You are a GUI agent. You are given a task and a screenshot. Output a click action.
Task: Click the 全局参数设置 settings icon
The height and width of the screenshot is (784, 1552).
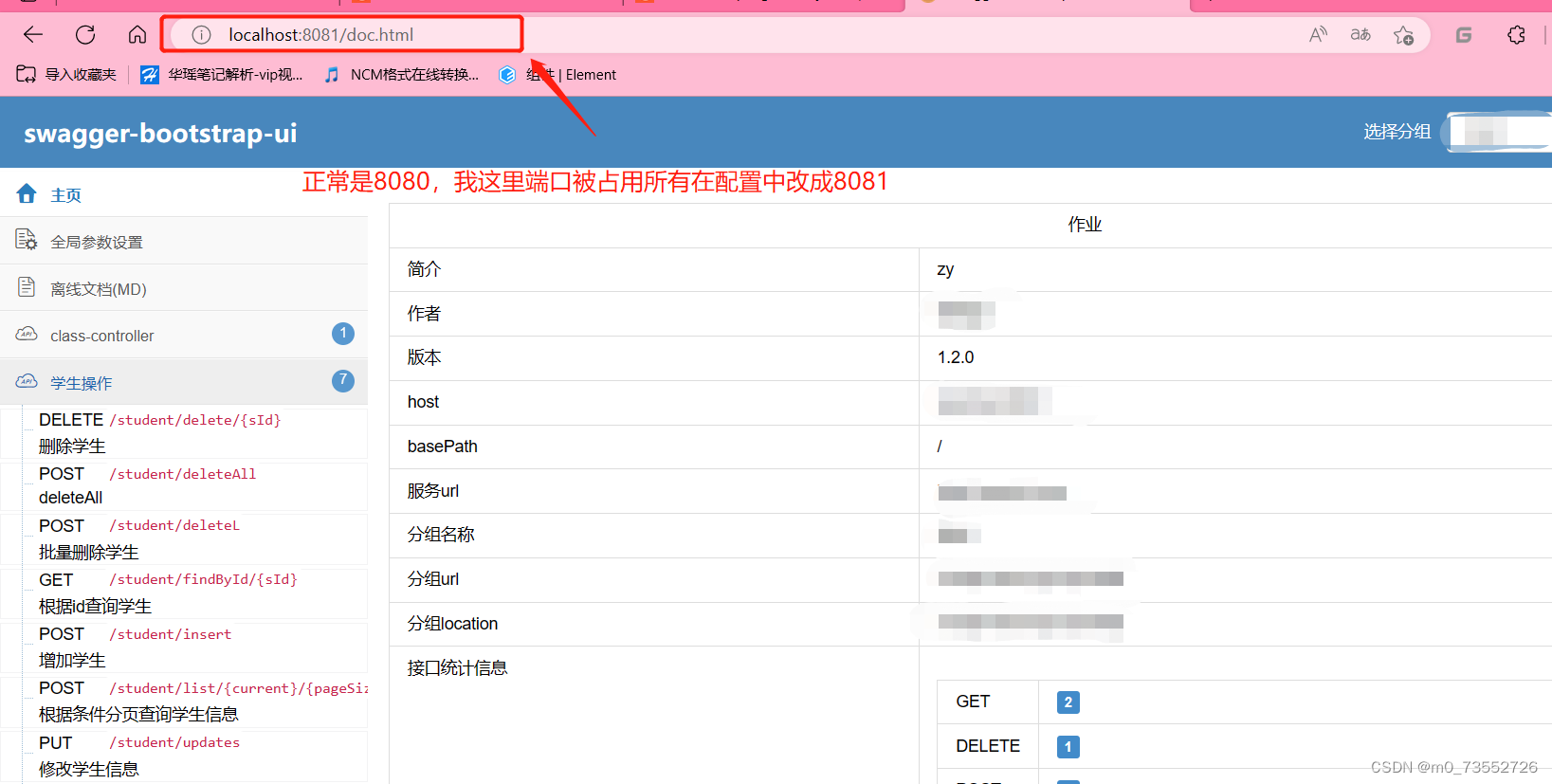point(27,240)
